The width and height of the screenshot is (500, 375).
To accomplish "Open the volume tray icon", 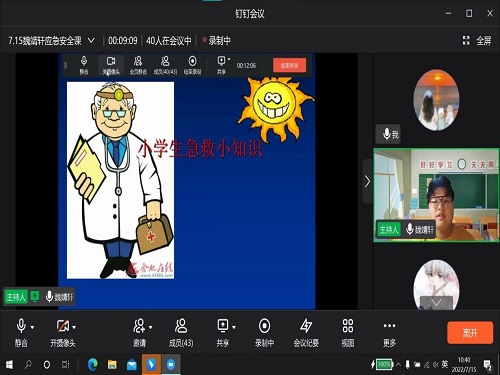I will click(435, 365).
